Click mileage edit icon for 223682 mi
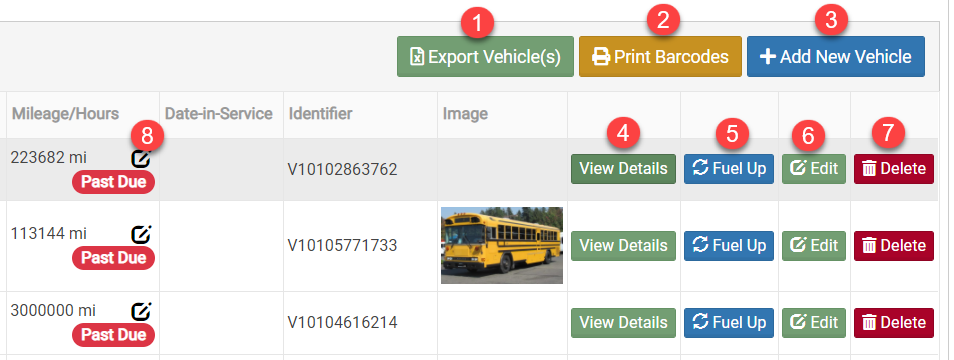 pos(141,159)
